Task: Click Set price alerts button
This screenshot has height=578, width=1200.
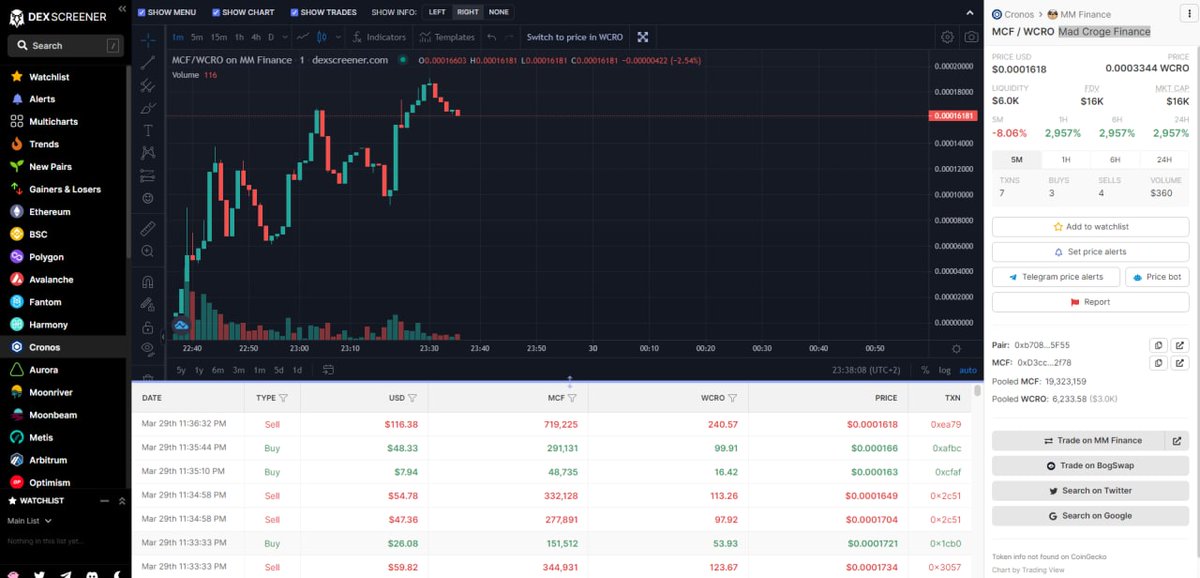Action: [1090, 252]
